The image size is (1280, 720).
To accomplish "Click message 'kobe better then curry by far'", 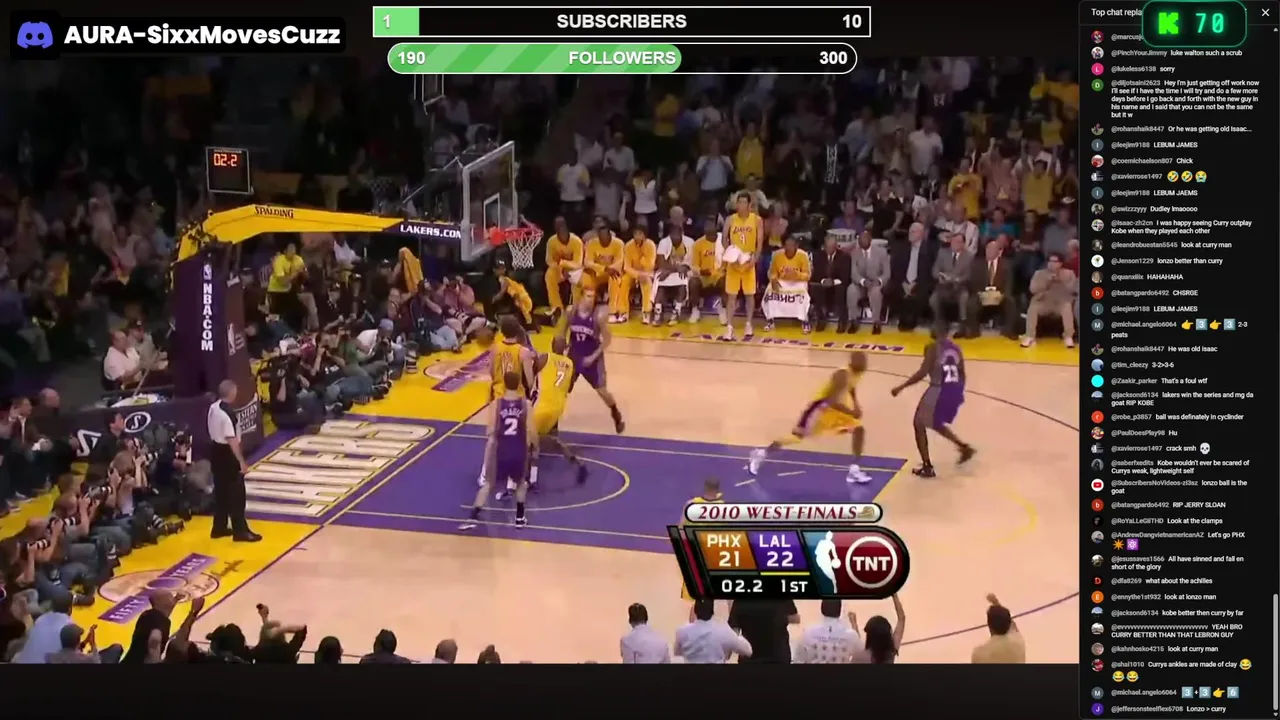I will pos(1204,613).
